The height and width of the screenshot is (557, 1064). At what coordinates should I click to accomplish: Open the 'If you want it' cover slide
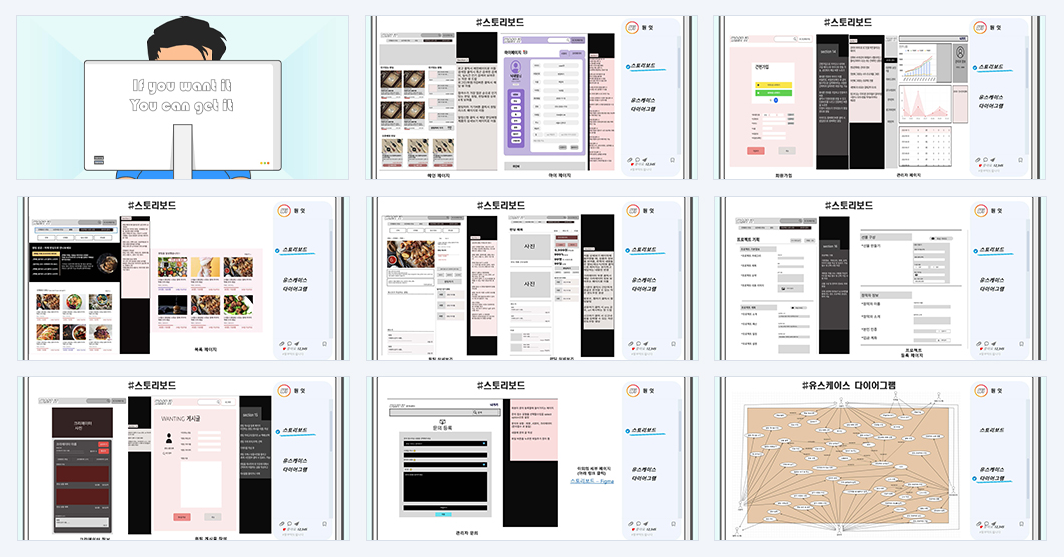coord(183,98)
